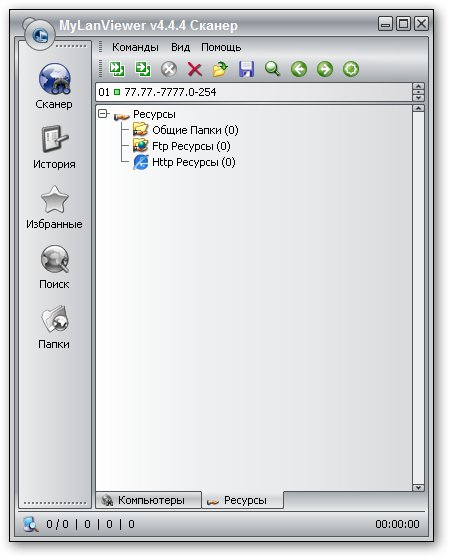This screenshot has width=449, height=557.
Task: Click the second green scan toolbar icon
Action: (x=143, y=69)
